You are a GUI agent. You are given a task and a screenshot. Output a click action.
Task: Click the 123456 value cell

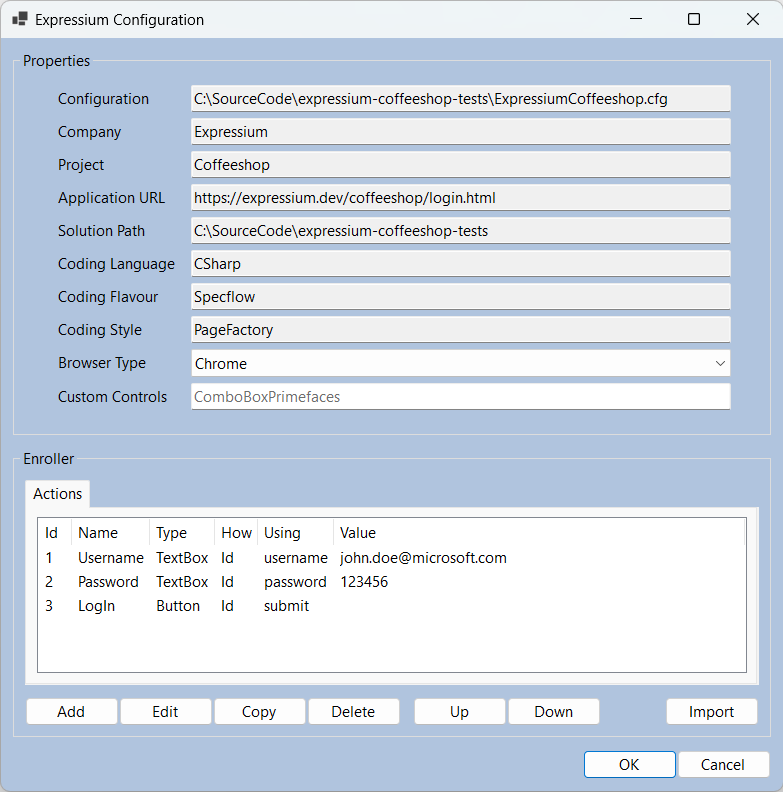(364, 582)
